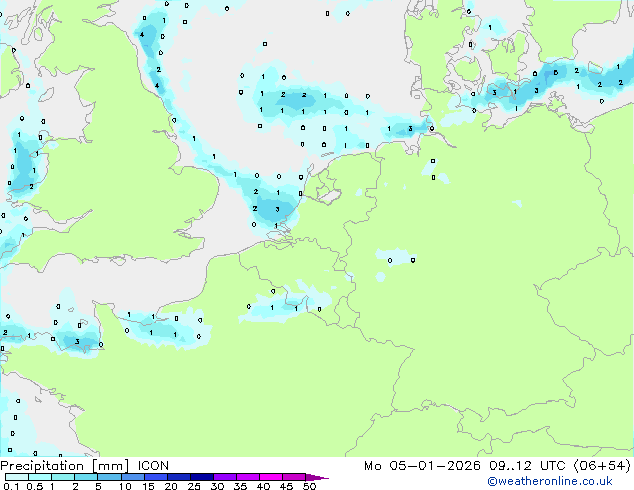Screen dimensions: 634x490
Task: Click the 0.1–0.5 mm legend color box
Action: tap(17, 477)
